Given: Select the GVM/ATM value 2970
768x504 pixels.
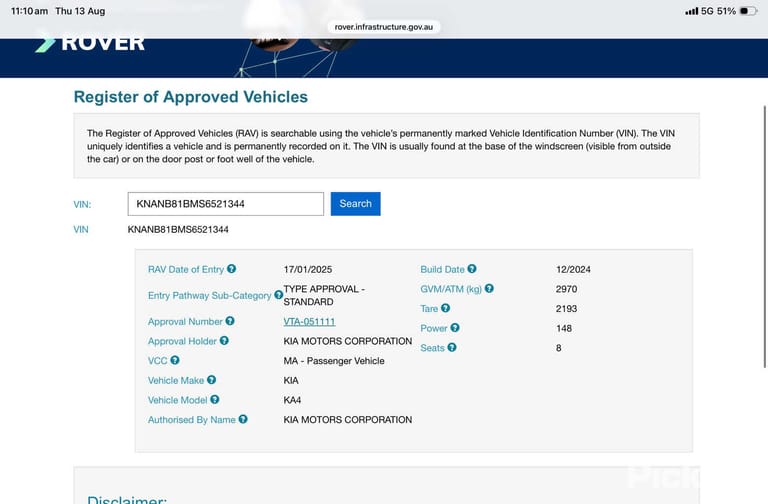Looking at the screenshot, I should 566,289.
